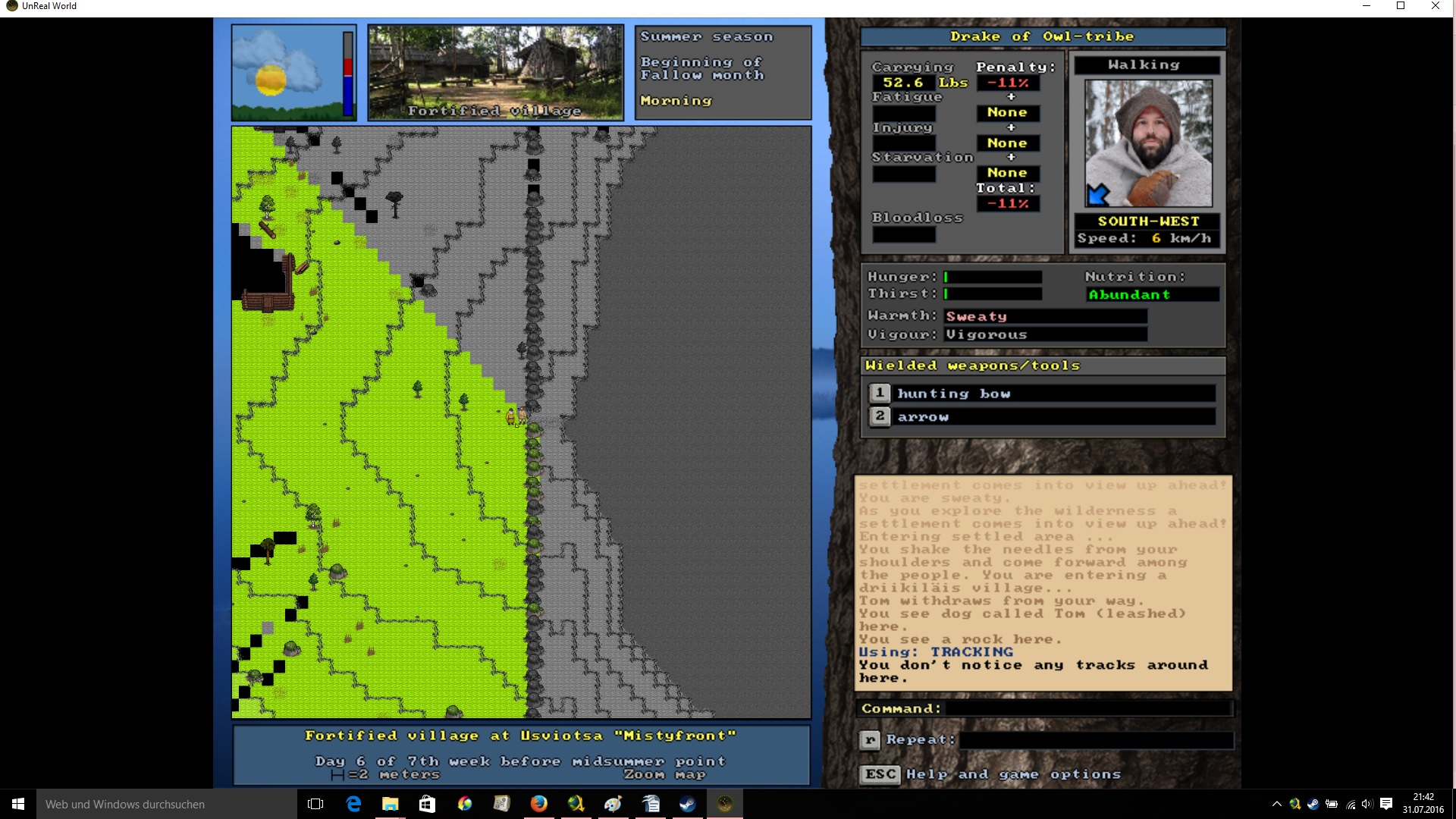The height and width of the screenshot is (819, 1456).
Task: Click the sun and clouds weather icon
Action: pyautogui.click(x=286, y=73)
